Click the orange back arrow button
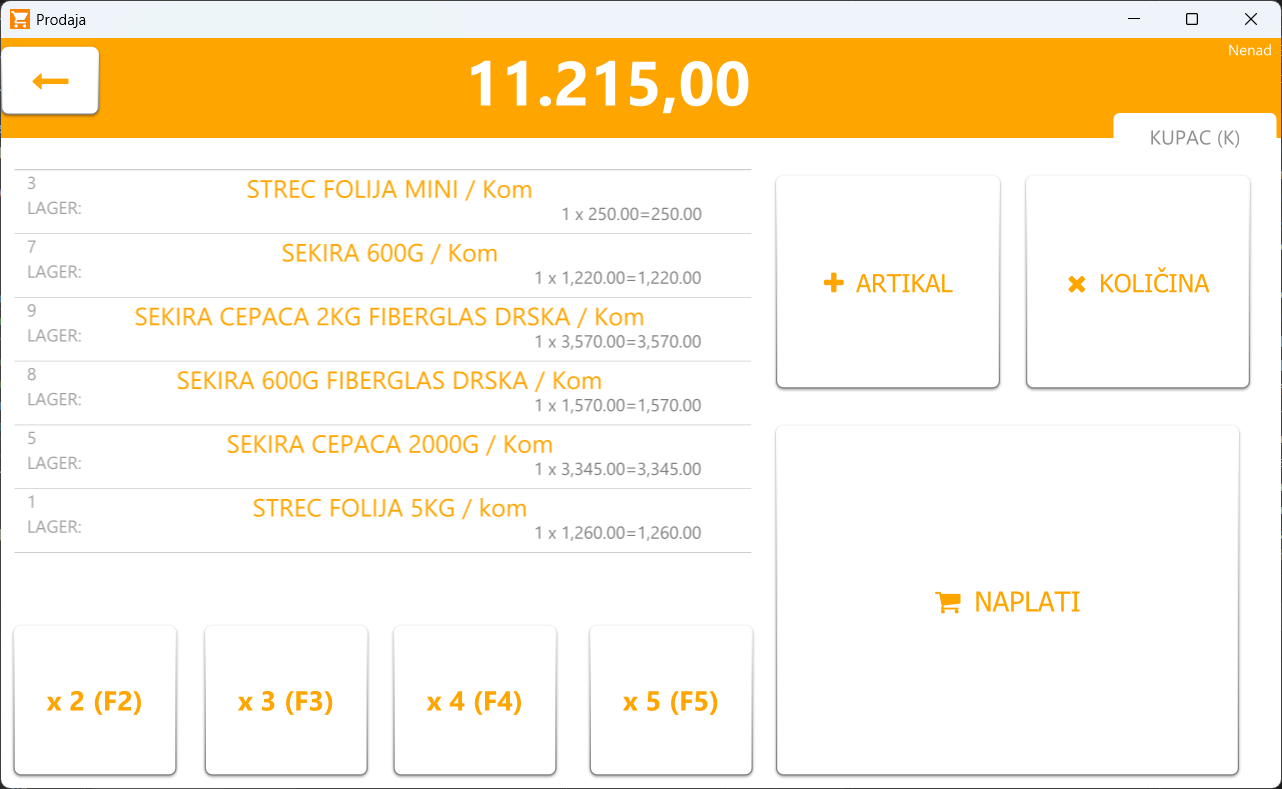Image resolution: width=1282 pixels, height=789 pixels. pyautogui.click(x=50, y=81)
